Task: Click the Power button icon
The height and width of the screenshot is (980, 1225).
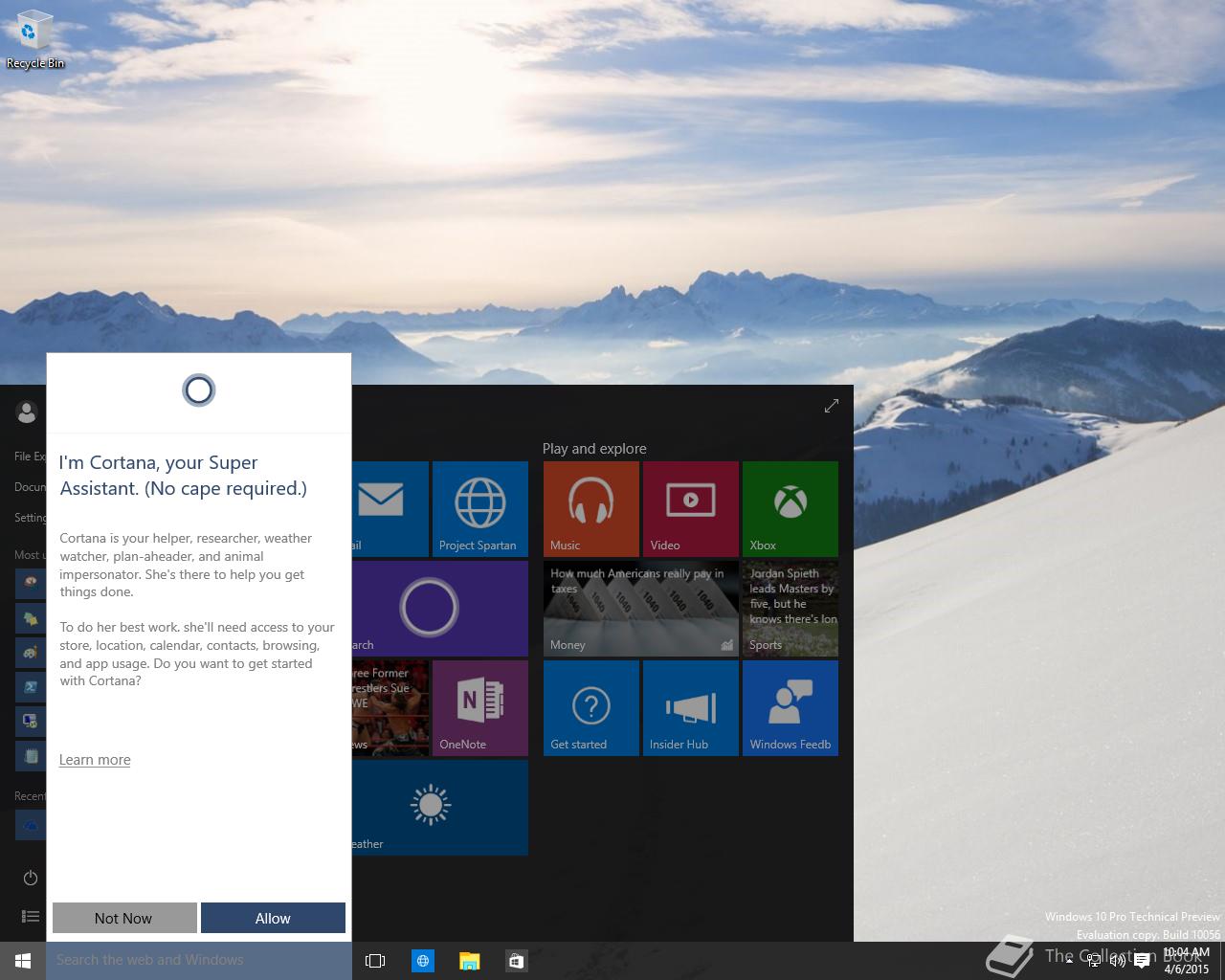Action: (31, 878)
